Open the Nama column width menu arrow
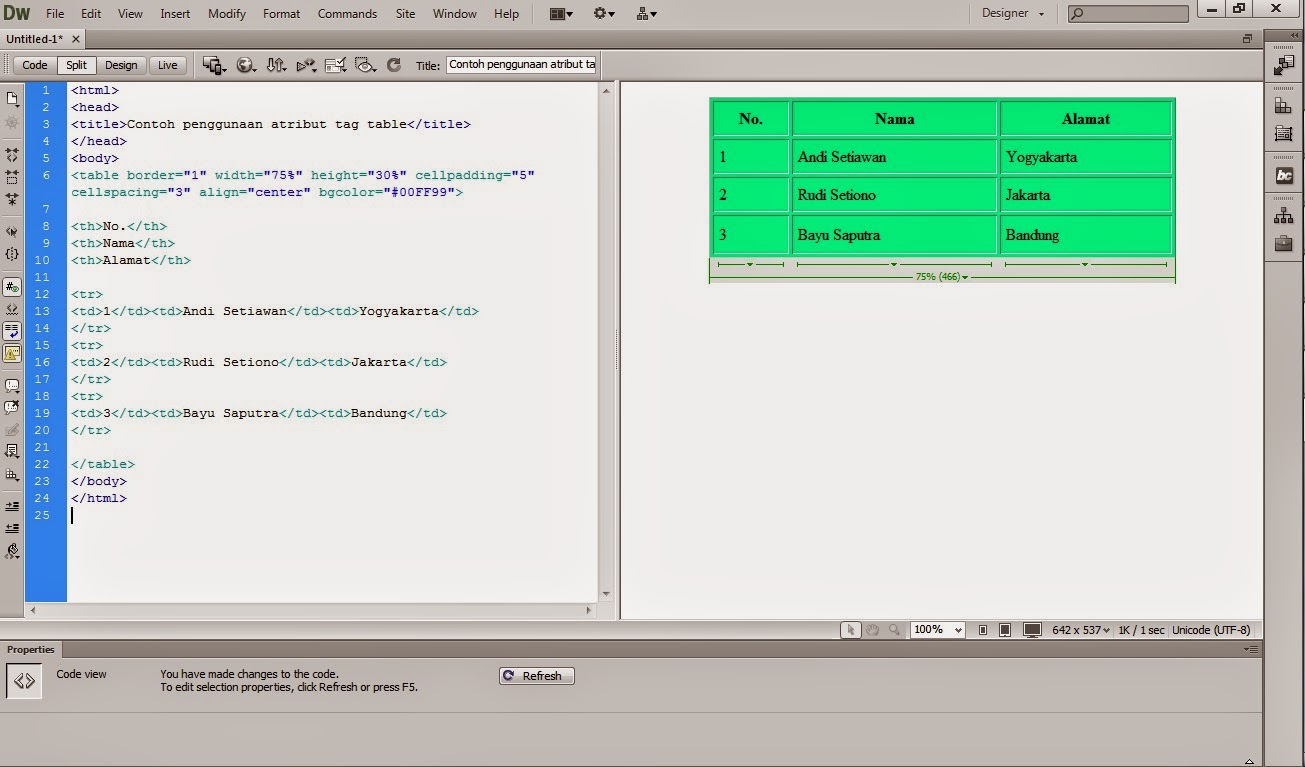The width and height of the screenshot is (1305, 767). click(894, 265)
